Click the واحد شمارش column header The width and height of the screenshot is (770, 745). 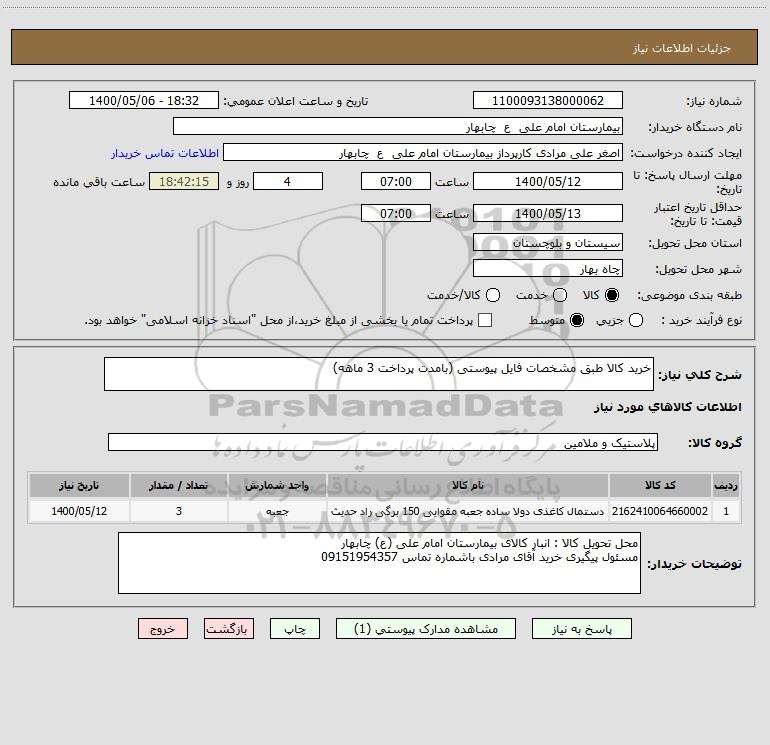pos(277,485)
